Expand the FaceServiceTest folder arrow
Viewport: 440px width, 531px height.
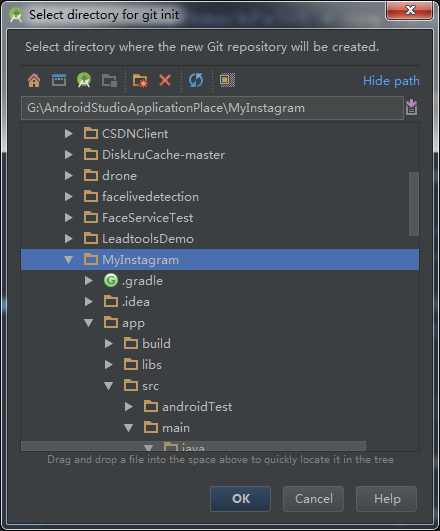point(69,217)
